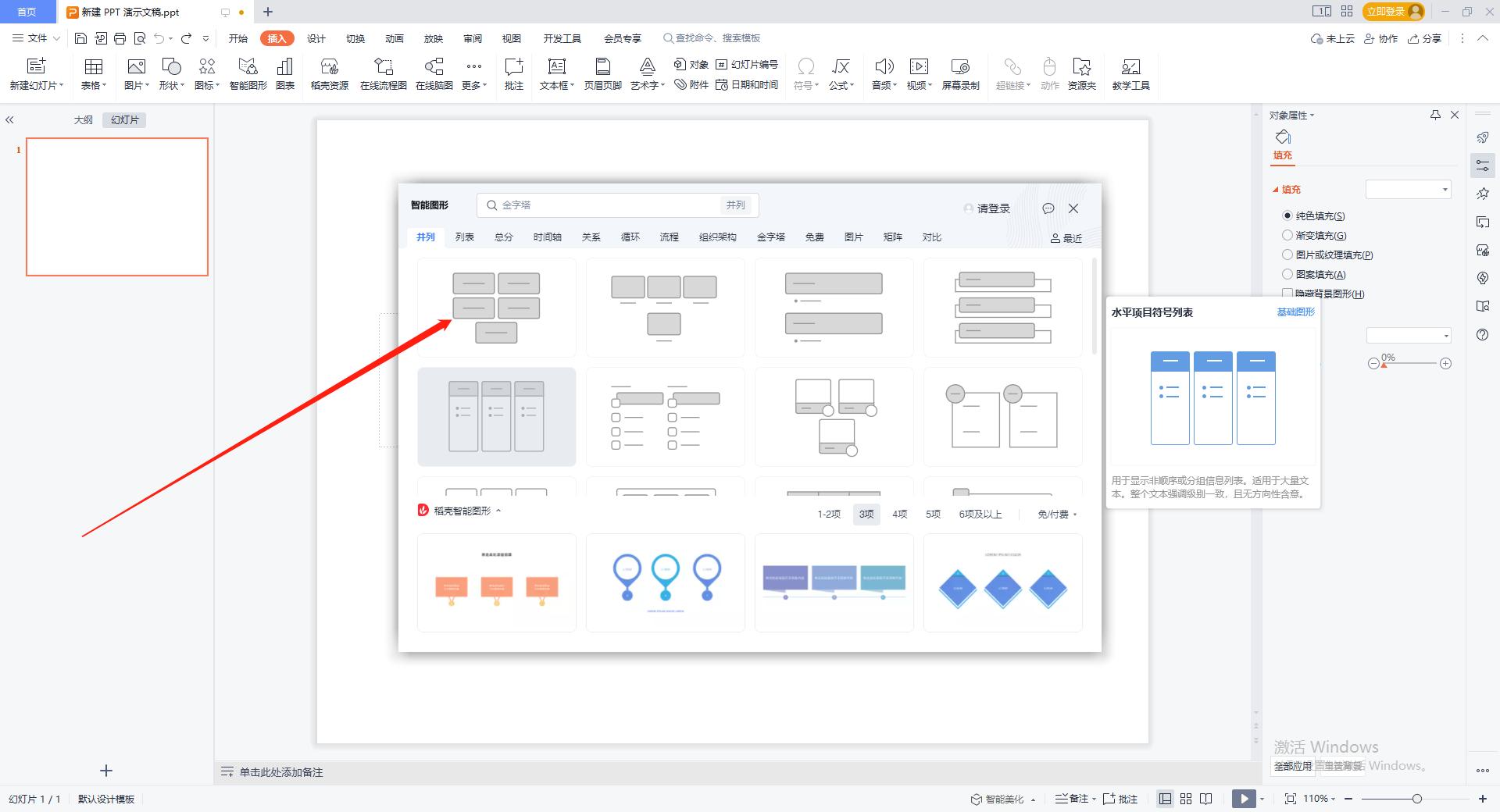
Task: Open the 设计 ribbon tab
Action: (x=316, y=38)
